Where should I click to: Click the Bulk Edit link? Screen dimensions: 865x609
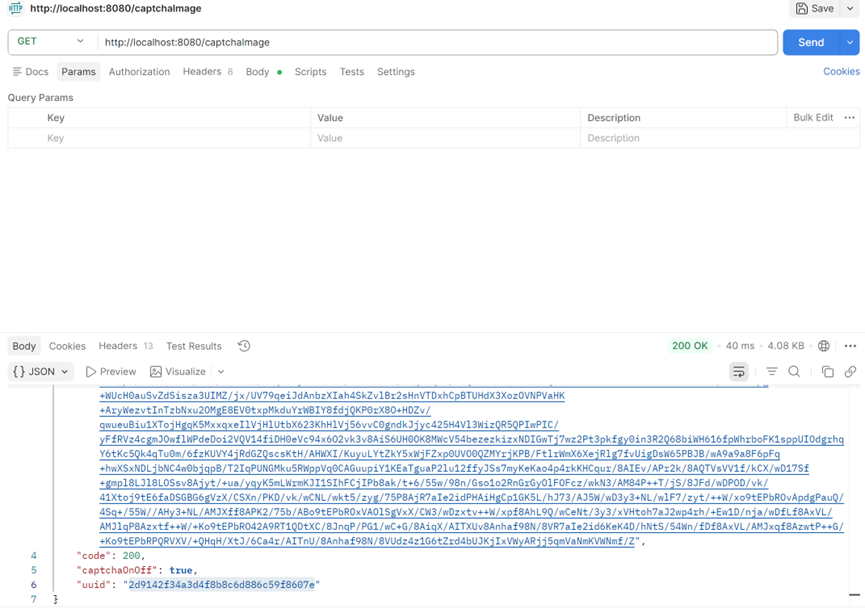click(813, 117)
